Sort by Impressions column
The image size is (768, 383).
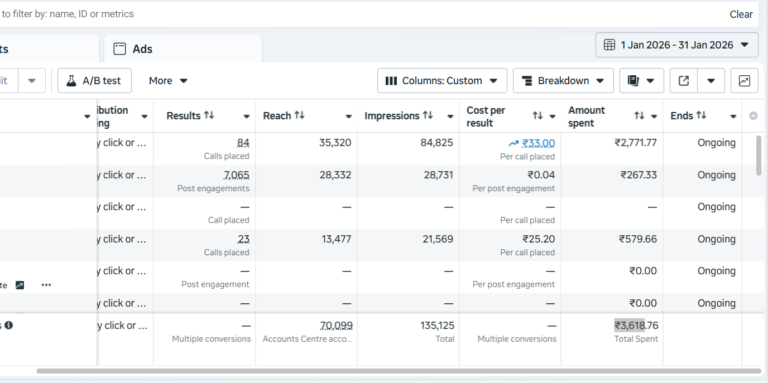428,115
